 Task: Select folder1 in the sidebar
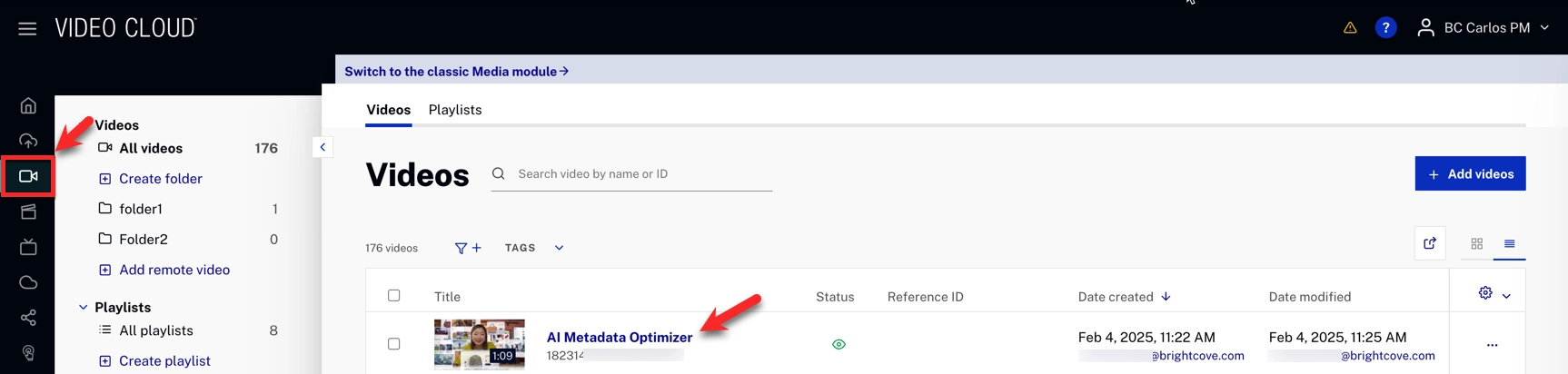[x=141, y=209]
